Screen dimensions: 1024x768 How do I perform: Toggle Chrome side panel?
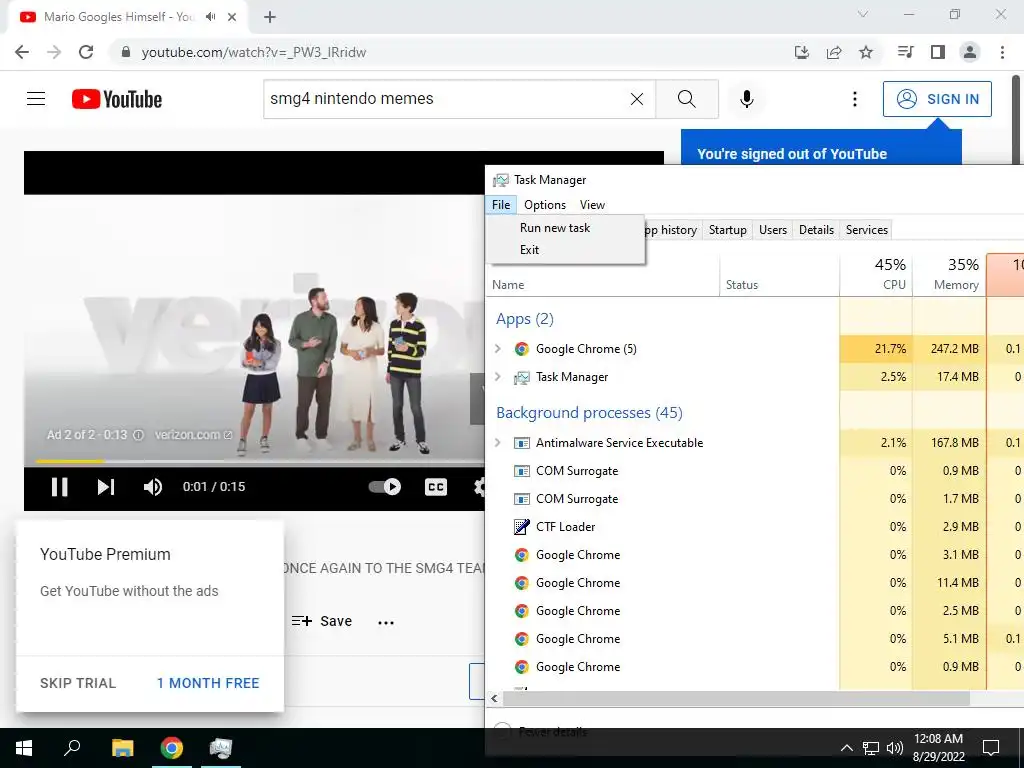coord(938,52)
